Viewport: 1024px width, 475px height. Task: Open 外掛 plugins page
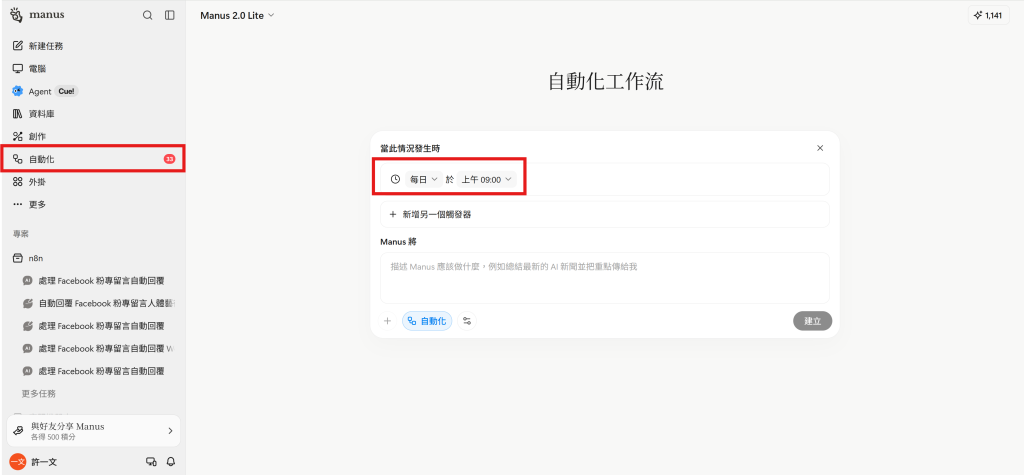coord(93,182)
